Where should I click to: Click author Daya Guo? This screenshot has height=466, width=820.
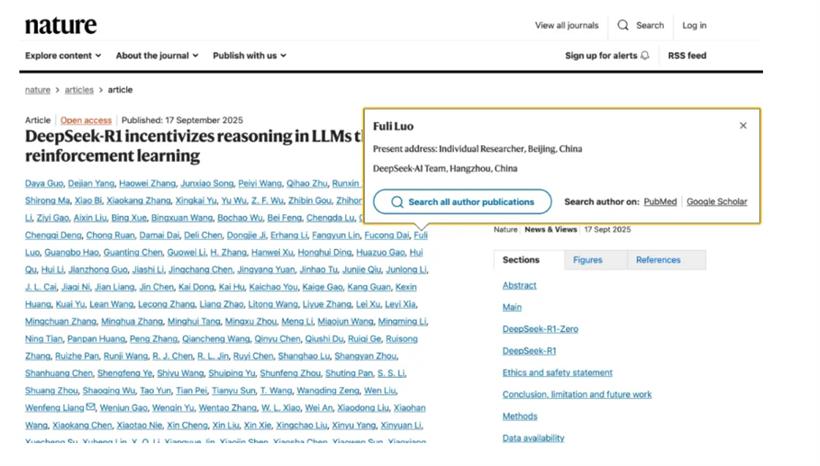(x=44, y=184)
